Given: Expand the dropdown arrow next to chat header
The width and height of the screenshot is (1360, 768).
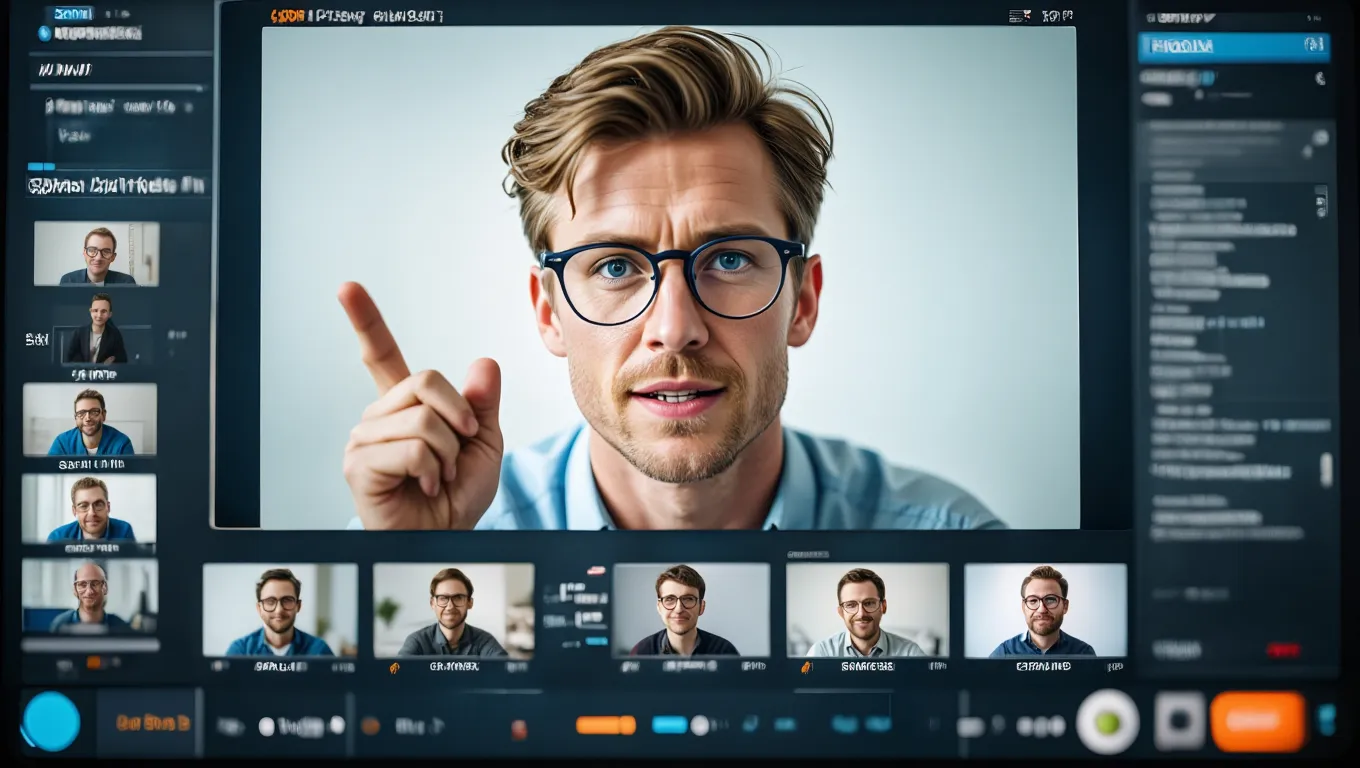Looking at the screenshot, I should [x=1209, y=17].
